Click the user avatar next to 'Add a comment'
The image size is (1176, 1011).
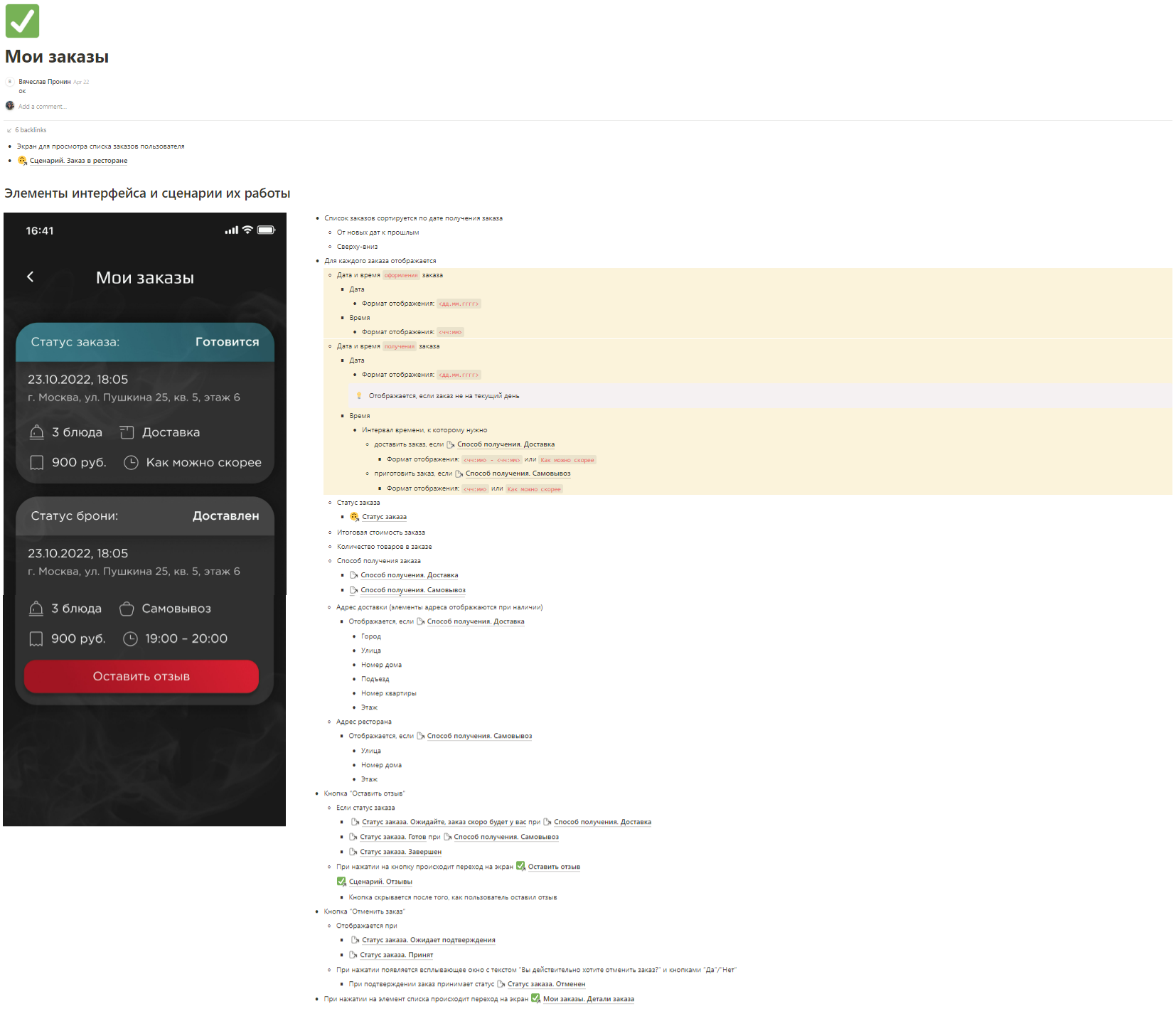[x=10, y=106]
